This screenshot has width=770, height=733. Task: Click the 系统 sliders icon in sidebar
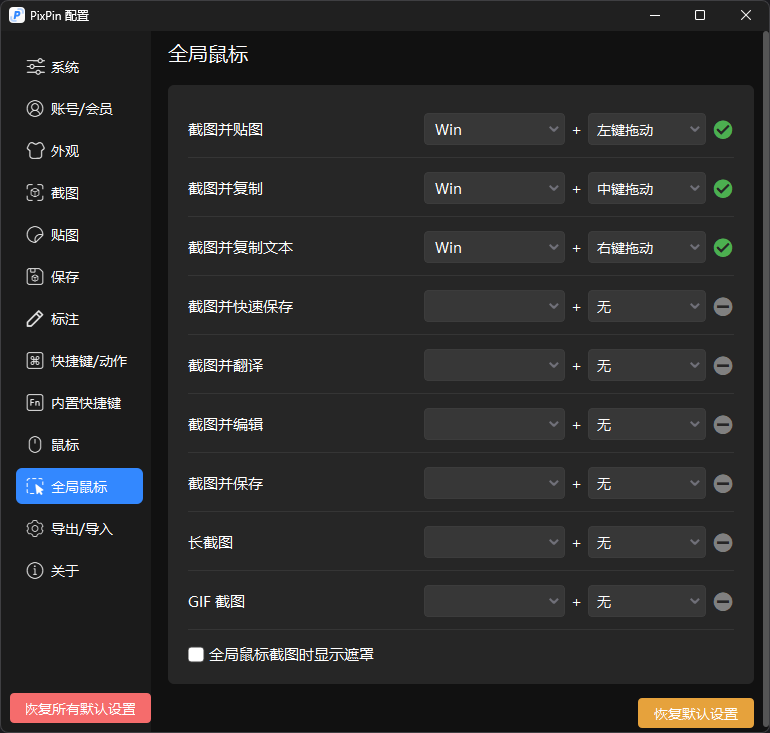(x=35, y=67)
